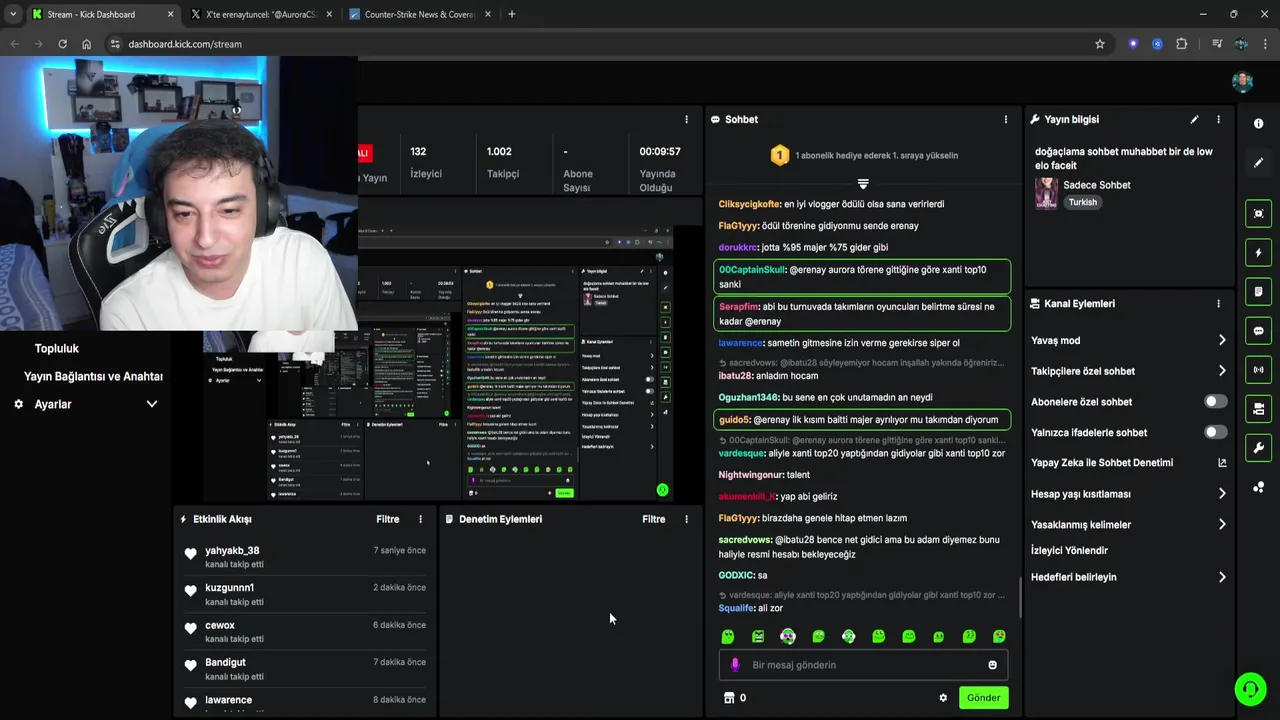Viewport: 1280px width, 720px height.
Task: Toggle the broadcast signal sidebar icon
Action: pyautogui.click(x=1258, y=370)
